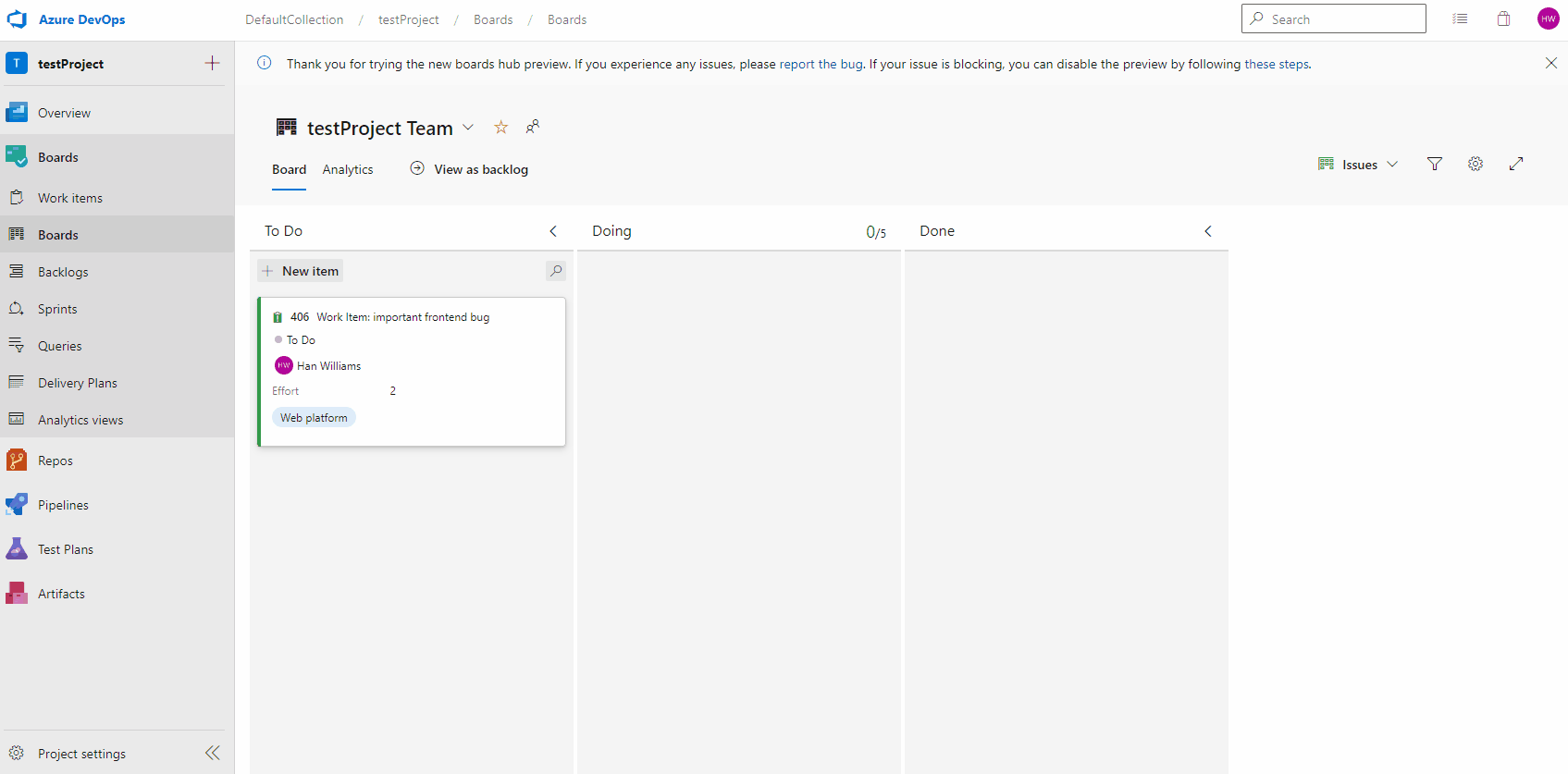
Task: Switch to the Analytics tab
Action: (348, 170)
